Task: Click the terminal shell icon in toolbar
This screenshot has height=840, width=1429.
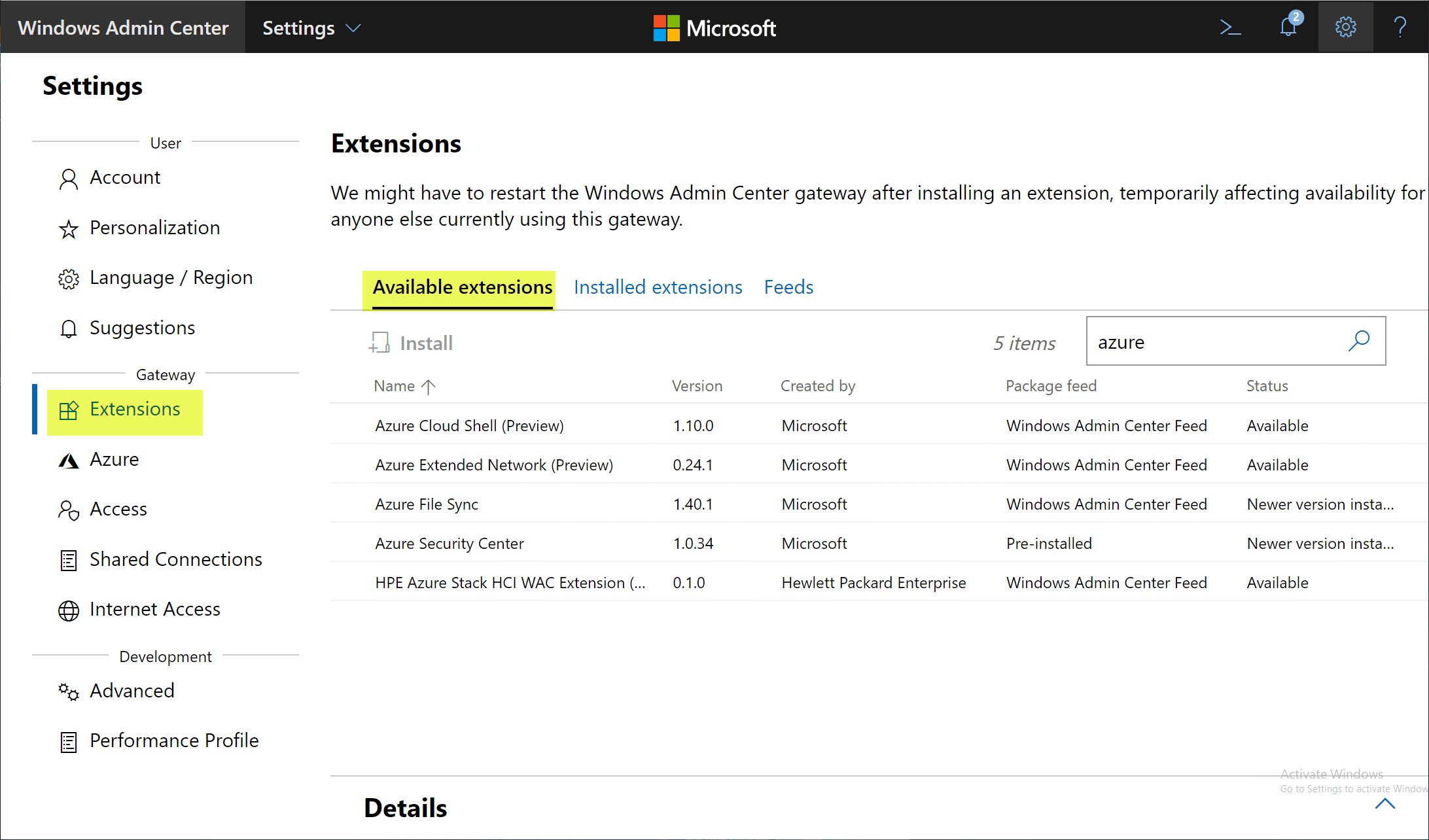Action: coord(1233,27)
